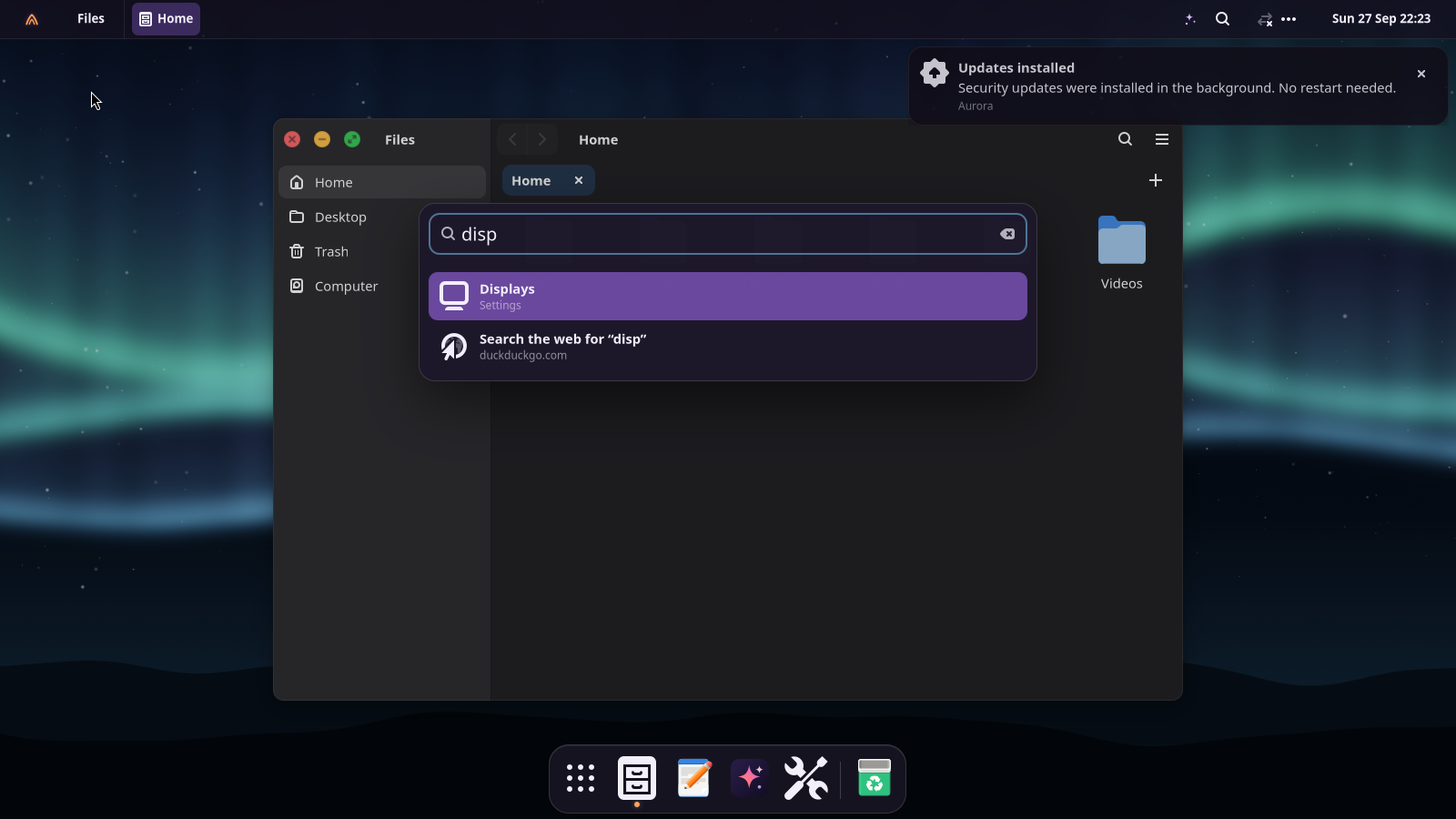Switch to the Home tab in Files
Image resolution: width=1456 pixels, height=819 pixels.
click(x=548, y=180)
